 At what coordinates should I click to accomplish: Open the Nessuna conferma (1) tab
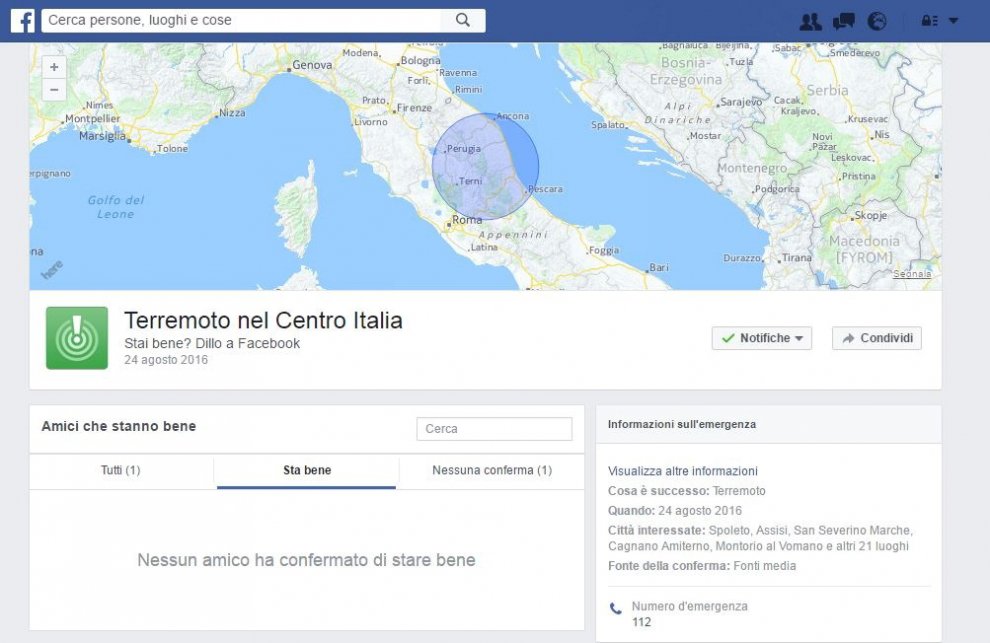pos(489,470)
